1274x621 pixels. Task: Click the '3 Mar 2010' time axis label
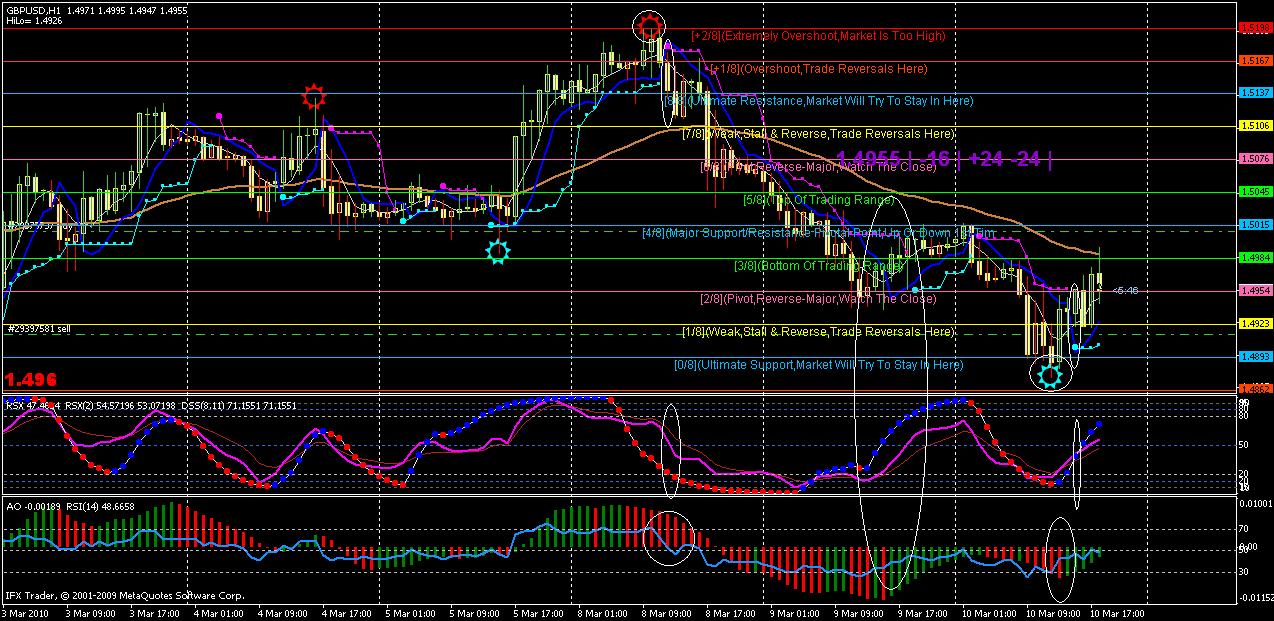click(27, 612)
